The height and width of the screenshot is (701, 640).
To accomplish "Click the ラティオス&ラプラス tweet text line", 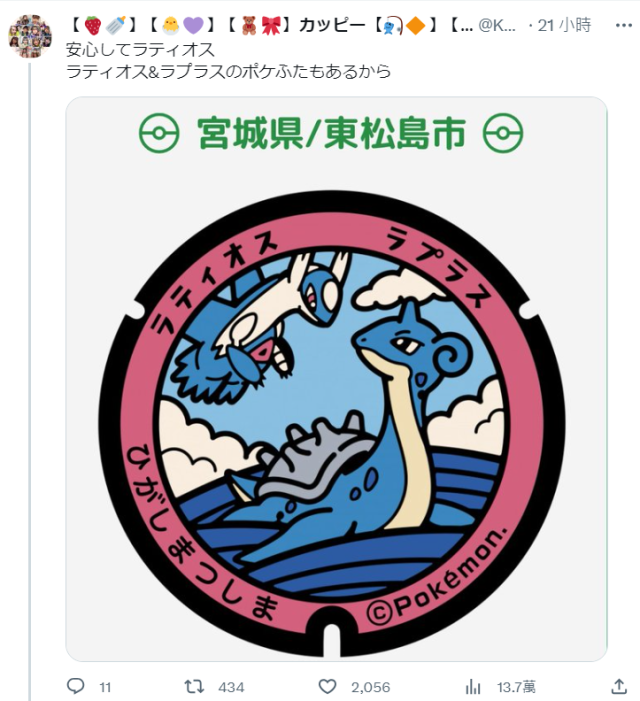I will coord(228,71).
